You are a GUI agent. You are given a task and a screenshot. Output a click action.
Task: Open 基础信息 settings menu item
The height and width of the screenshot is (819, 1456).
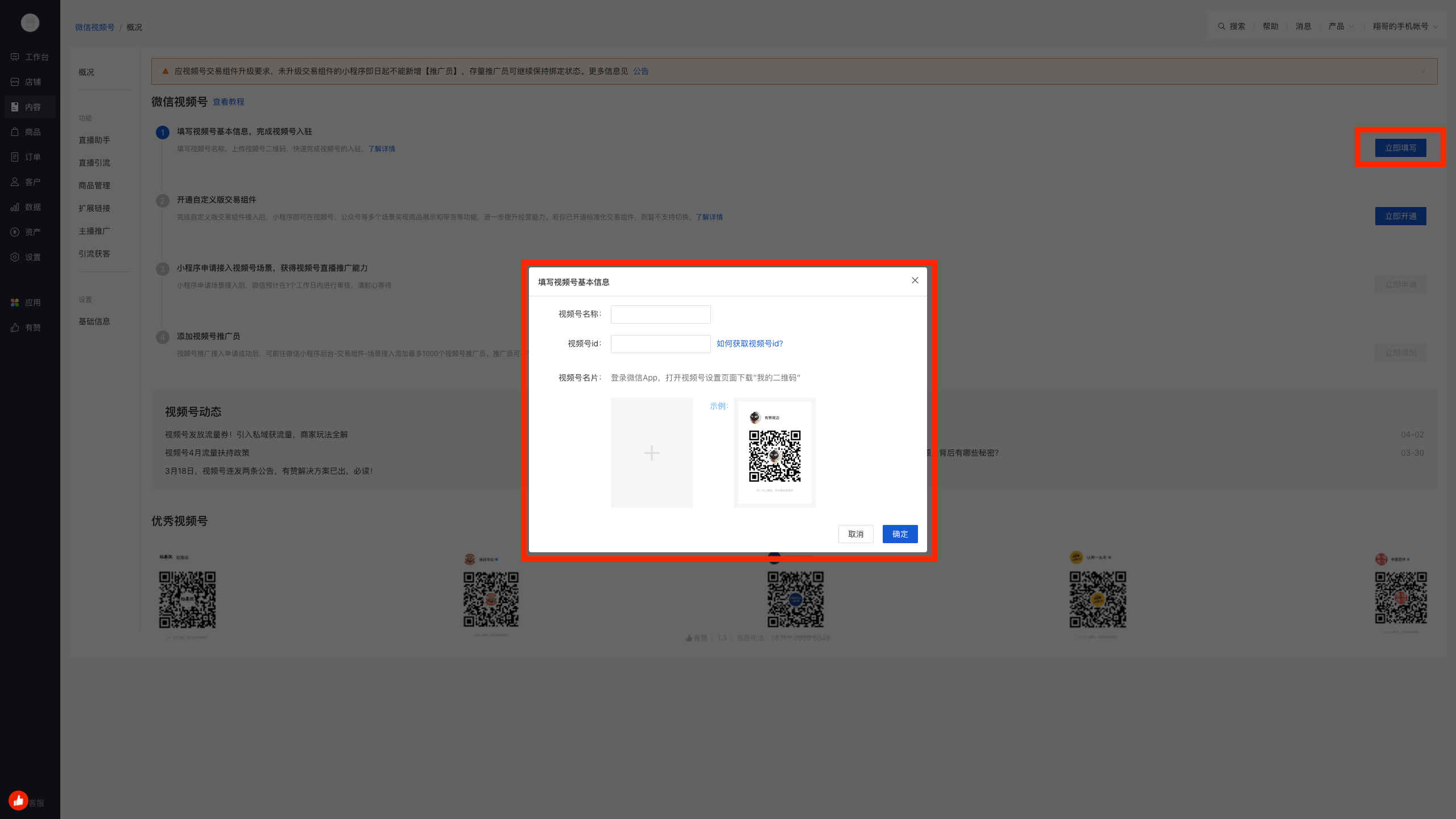[x=94, y=321]
